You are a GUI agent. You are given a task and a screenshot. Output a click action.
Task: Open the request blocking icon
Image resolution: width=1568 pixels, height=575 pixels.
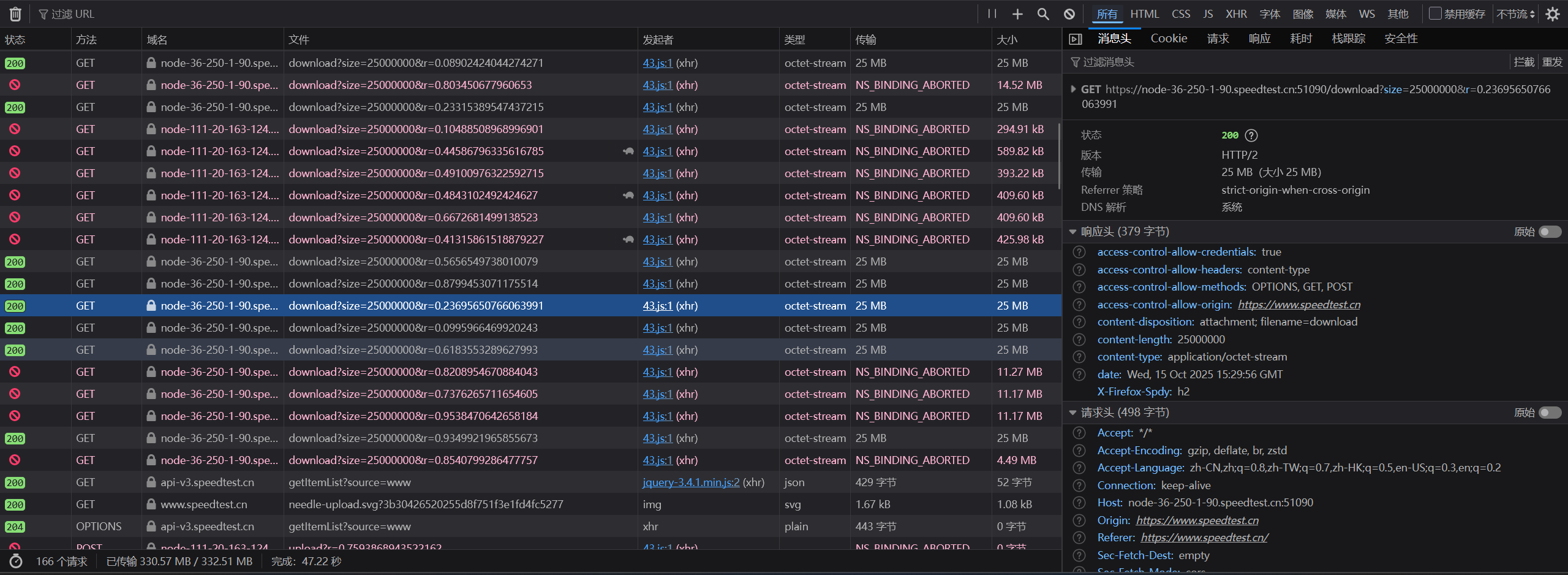pos(1069,14)
